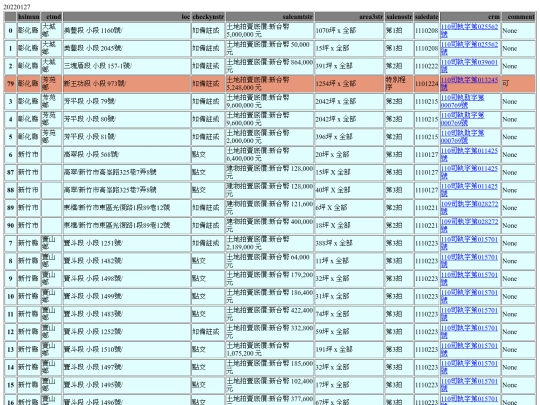Click the 'crm' column header
Image resolution: width=540 pixels, height=405 pixels.
[470, 17]
